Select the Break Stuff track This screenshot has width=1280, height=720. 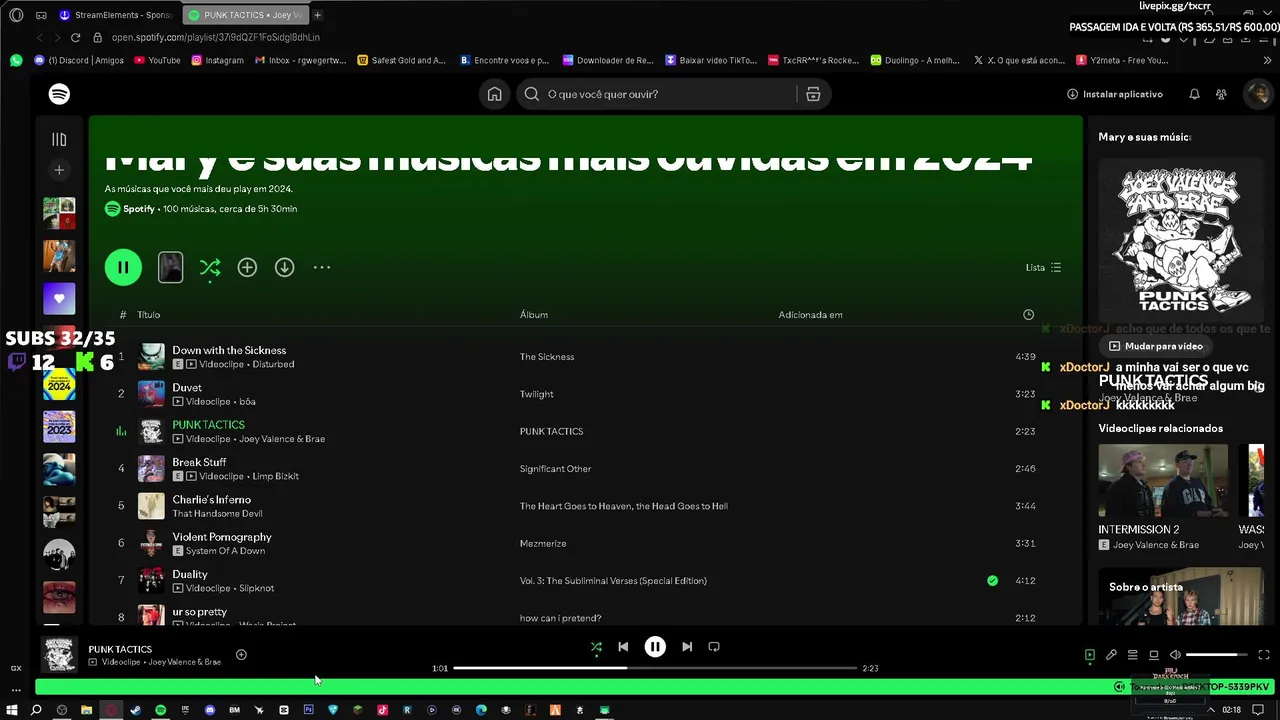point(199,462)
